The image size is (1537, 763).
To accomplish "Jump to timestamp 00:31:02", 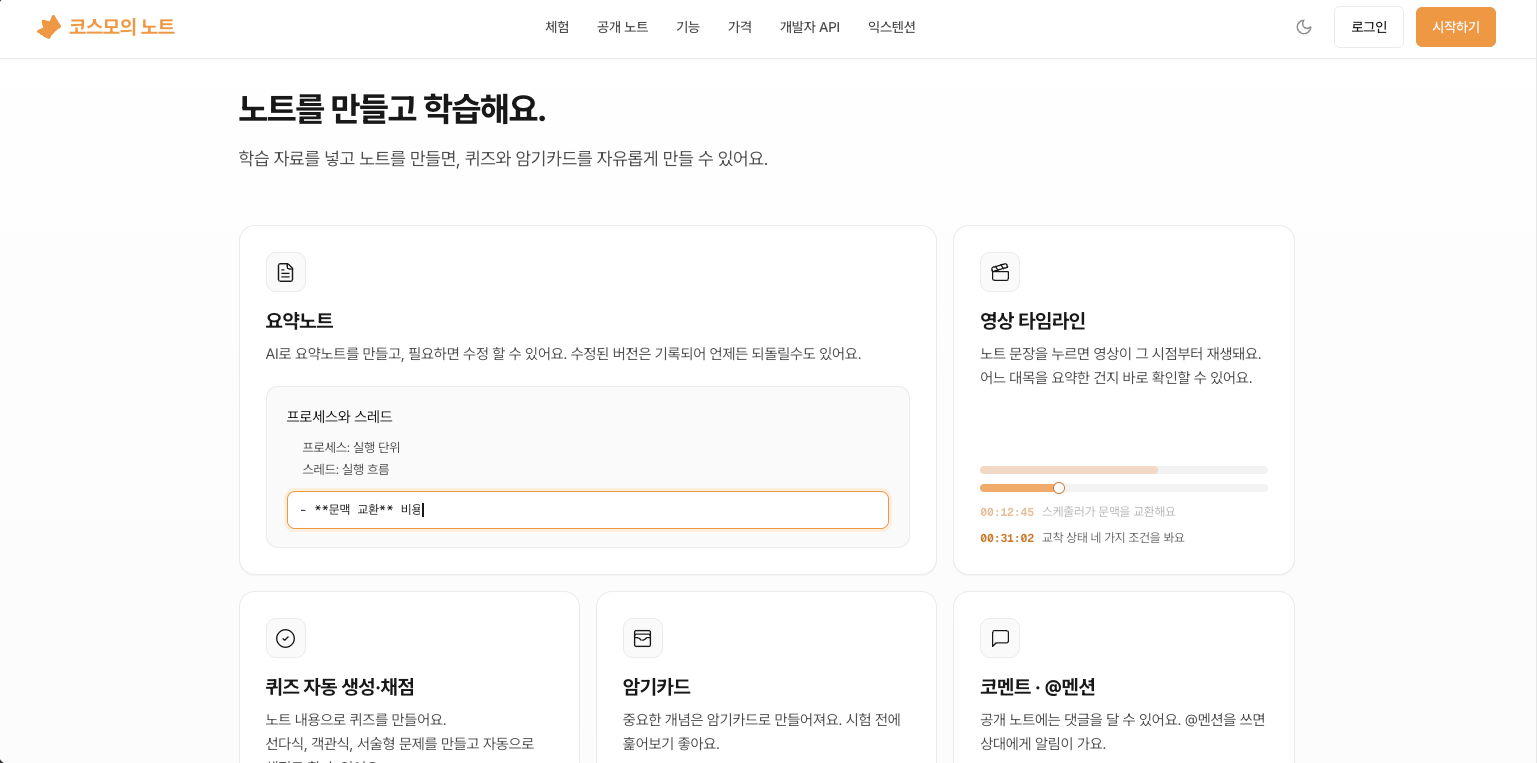I will [x=1007, y=538].
